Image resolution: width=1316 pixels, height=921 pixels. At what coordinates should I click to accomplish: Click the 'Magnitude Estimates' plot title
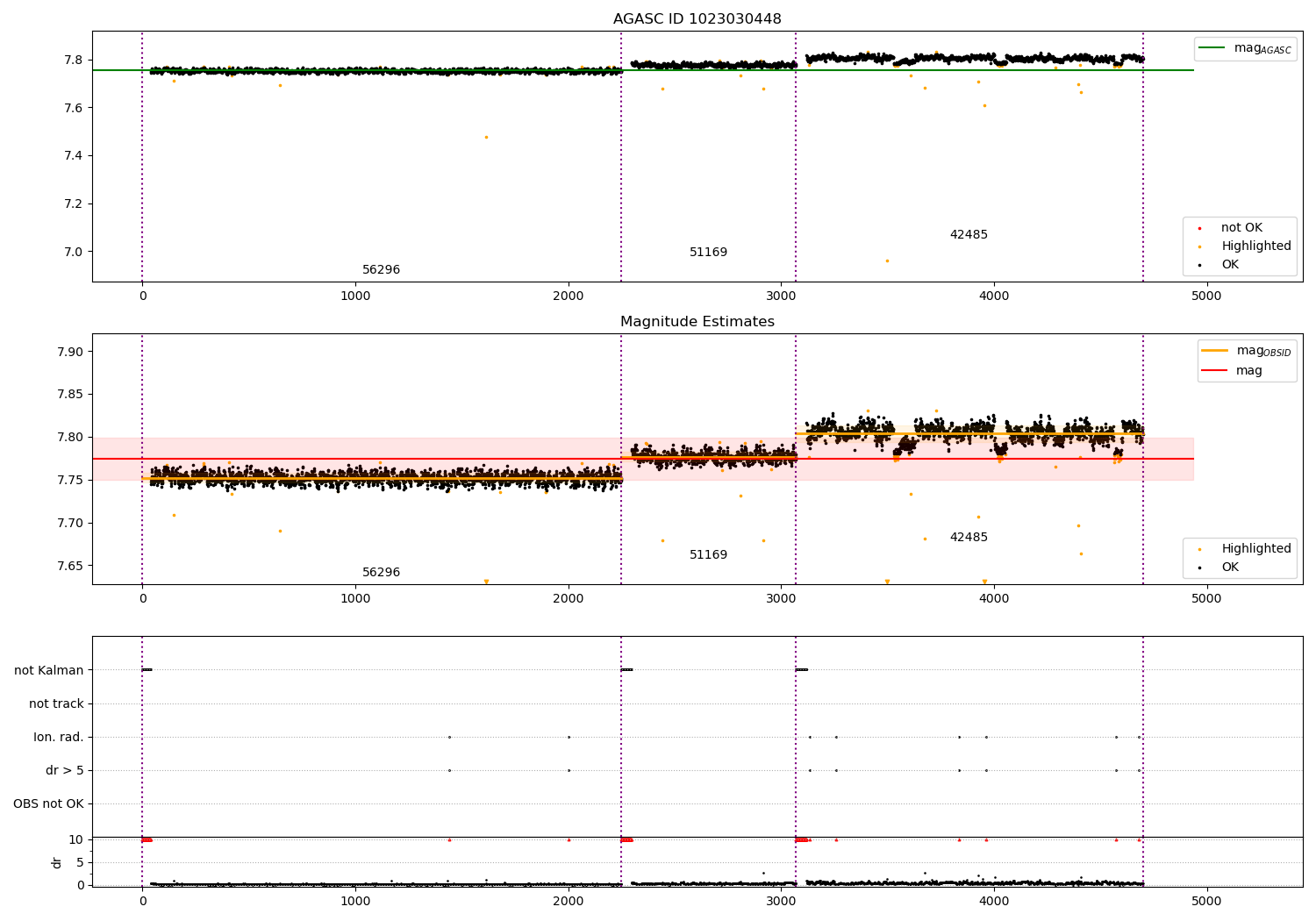click(697, 322)
